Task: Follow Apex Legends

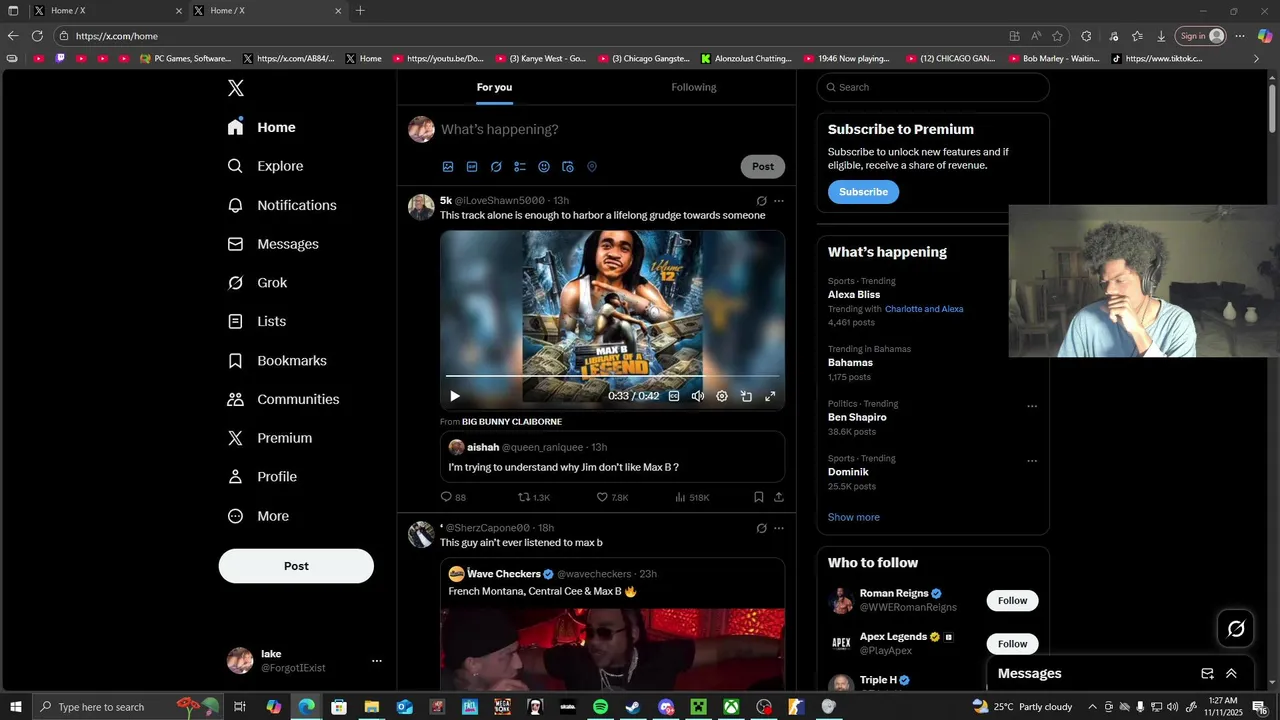Action: click(1012, 644)
